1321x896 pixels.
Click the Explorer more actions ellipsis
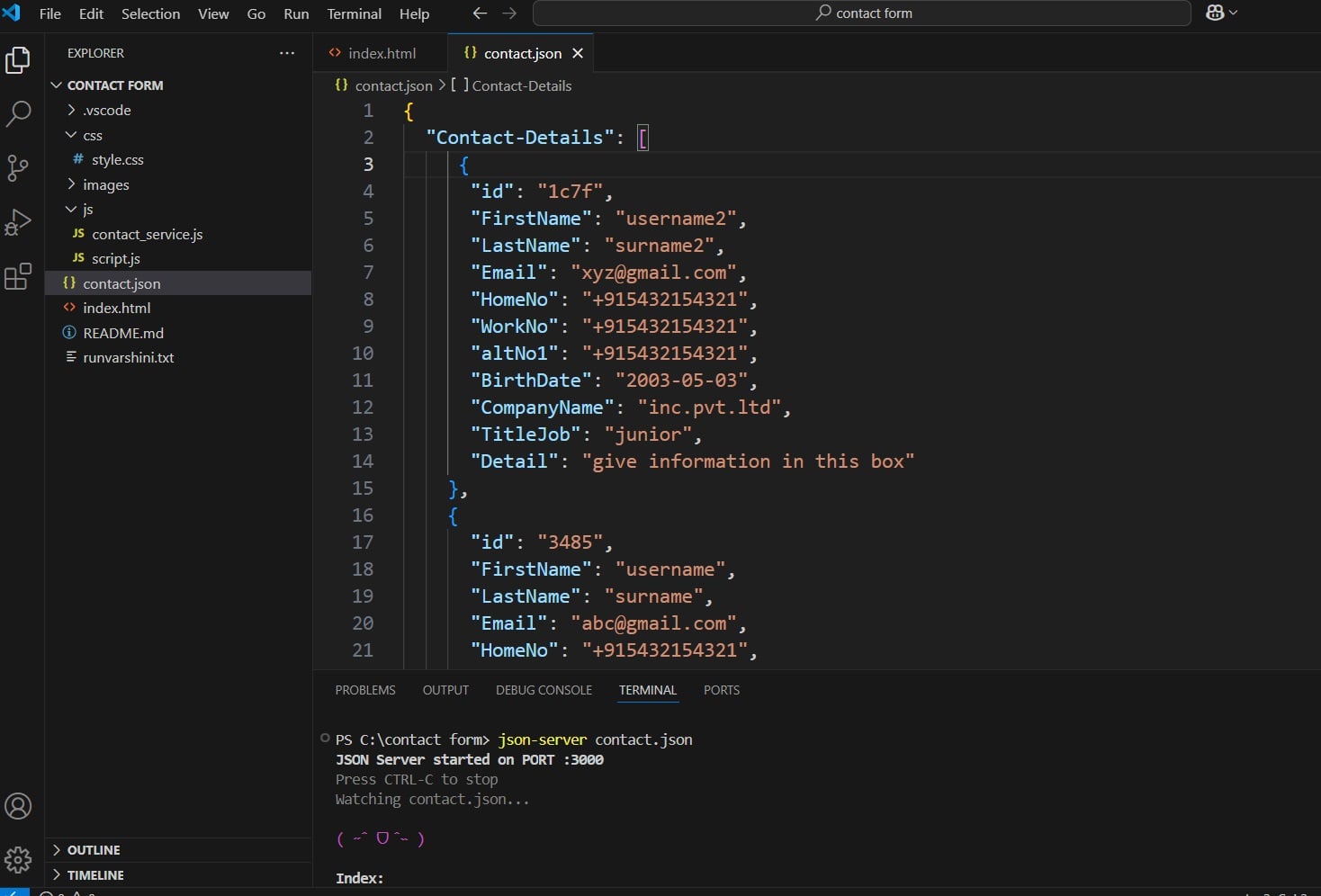pyautogui.click(x=287, y=53)
